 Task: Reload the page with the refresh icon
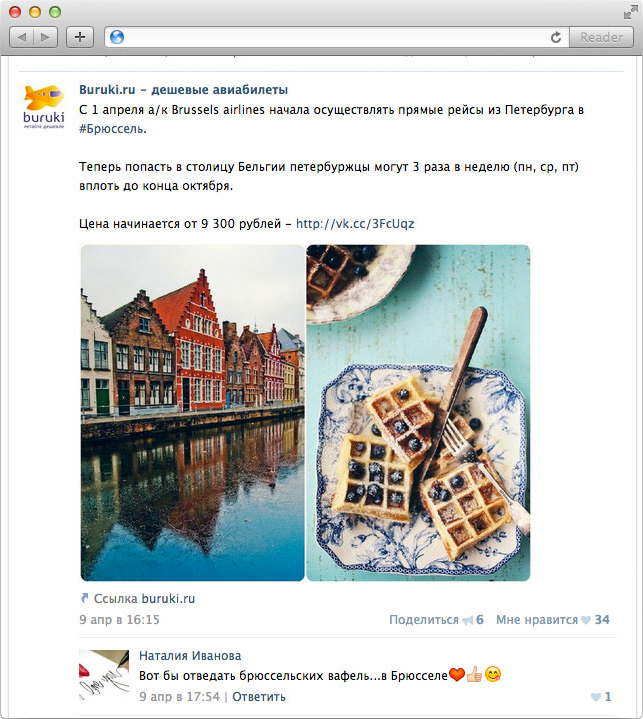pos(556,37)
